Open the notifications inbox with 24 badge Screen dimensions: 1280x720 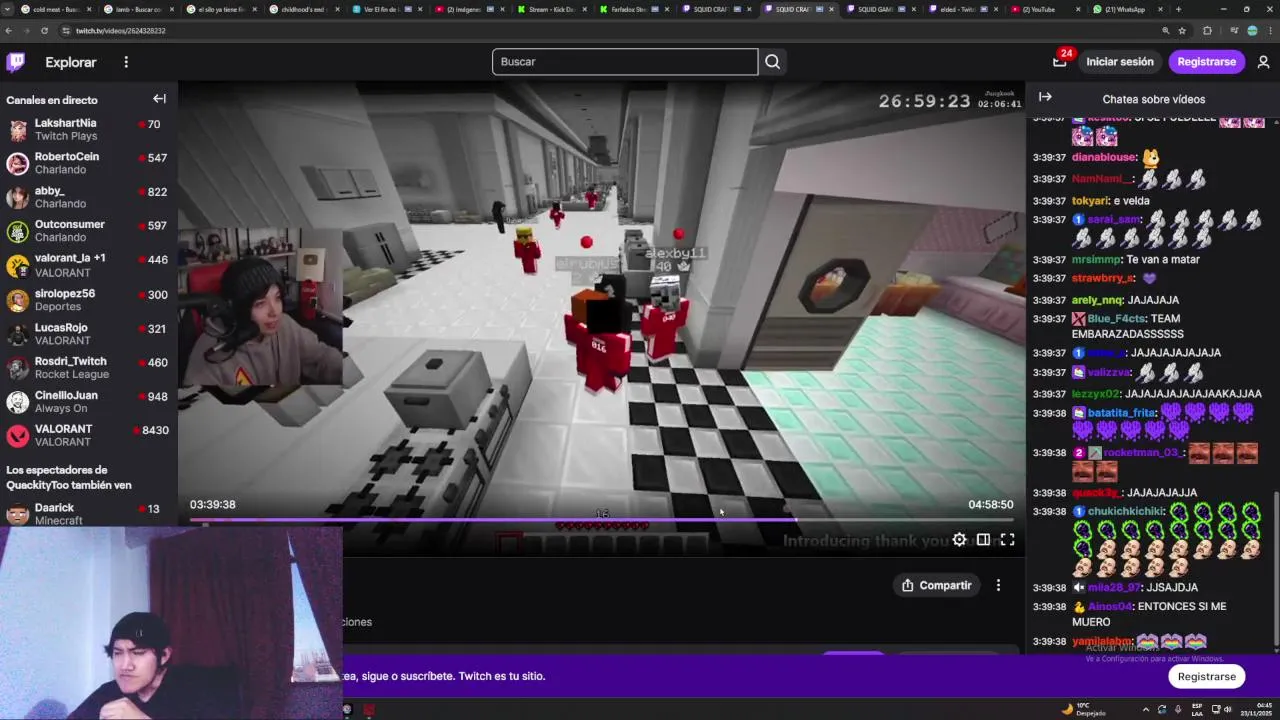pos(1060,62)
